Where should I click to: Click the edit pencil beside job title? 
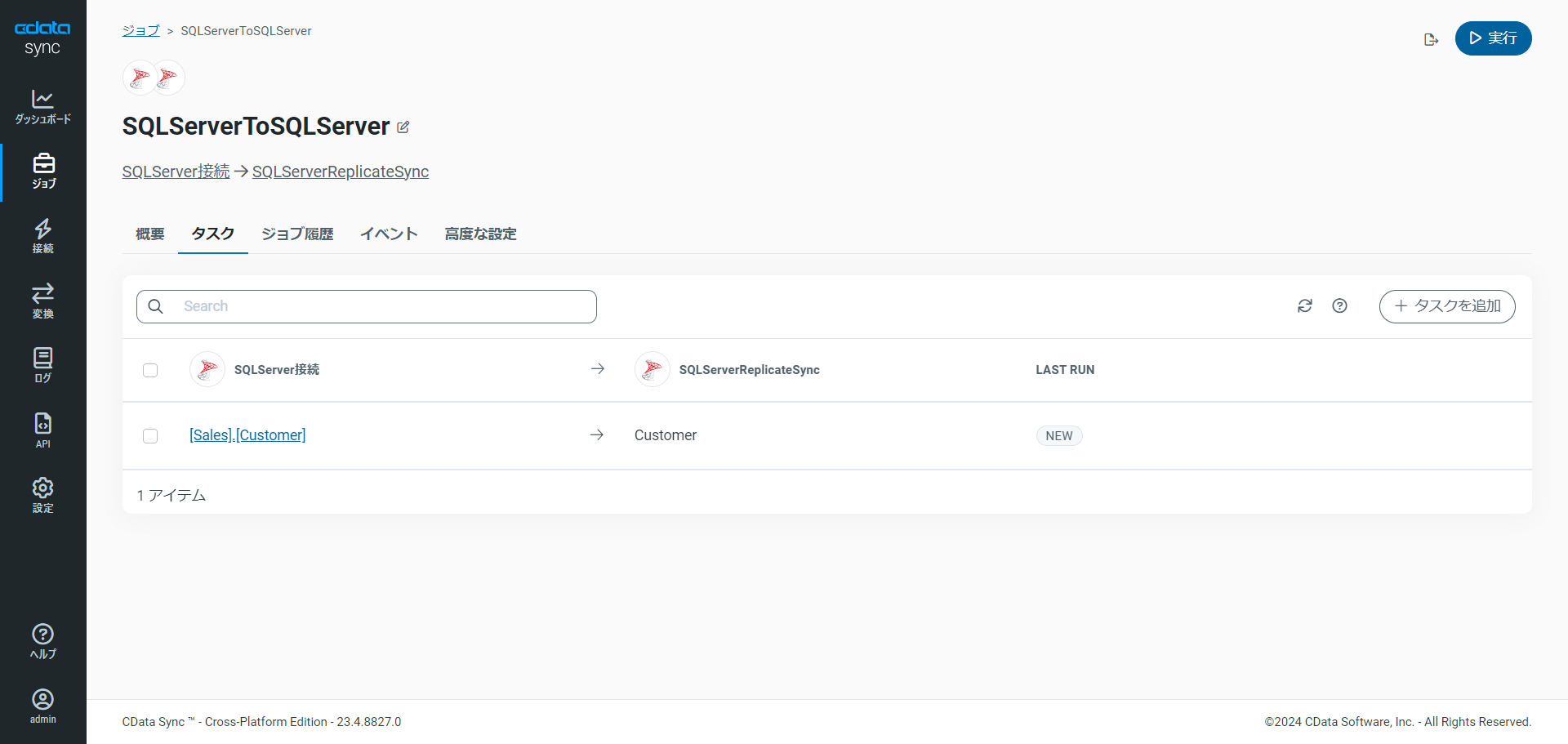point(403,127)
